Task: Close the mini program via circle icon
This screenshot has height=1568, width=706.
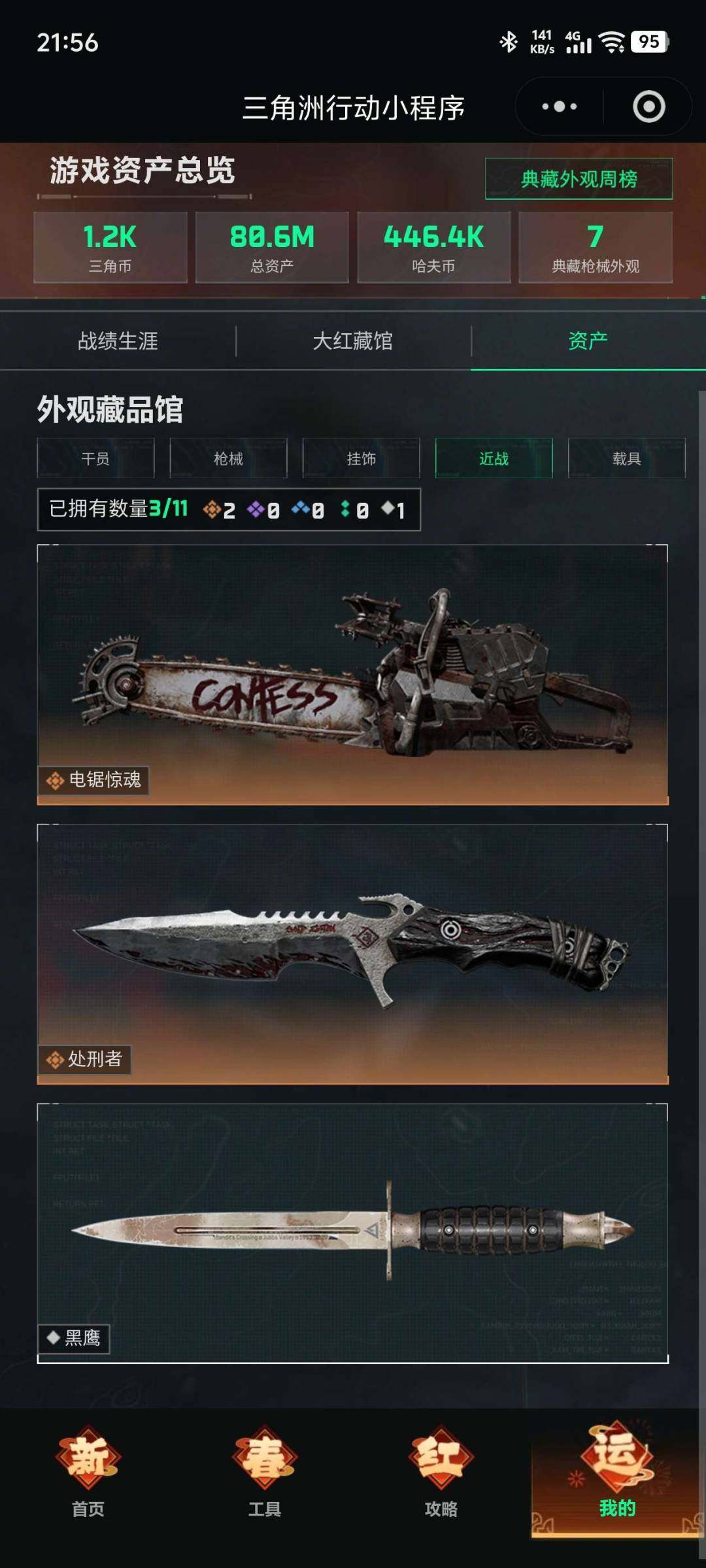Action: pyautogui.click(x=648, y=106)
